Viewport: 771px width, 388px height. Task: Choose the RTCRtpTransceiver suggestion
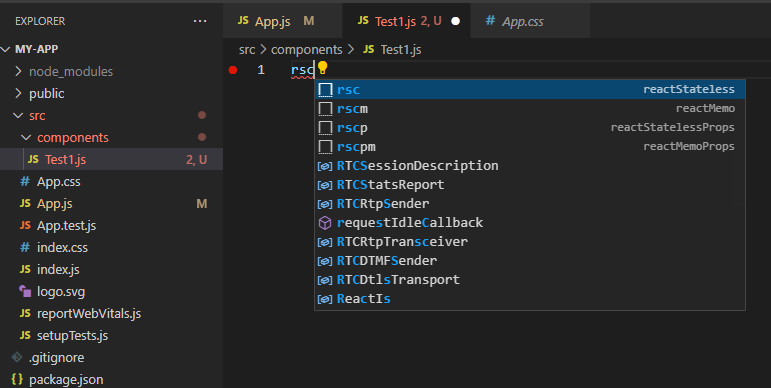(530, 242)
